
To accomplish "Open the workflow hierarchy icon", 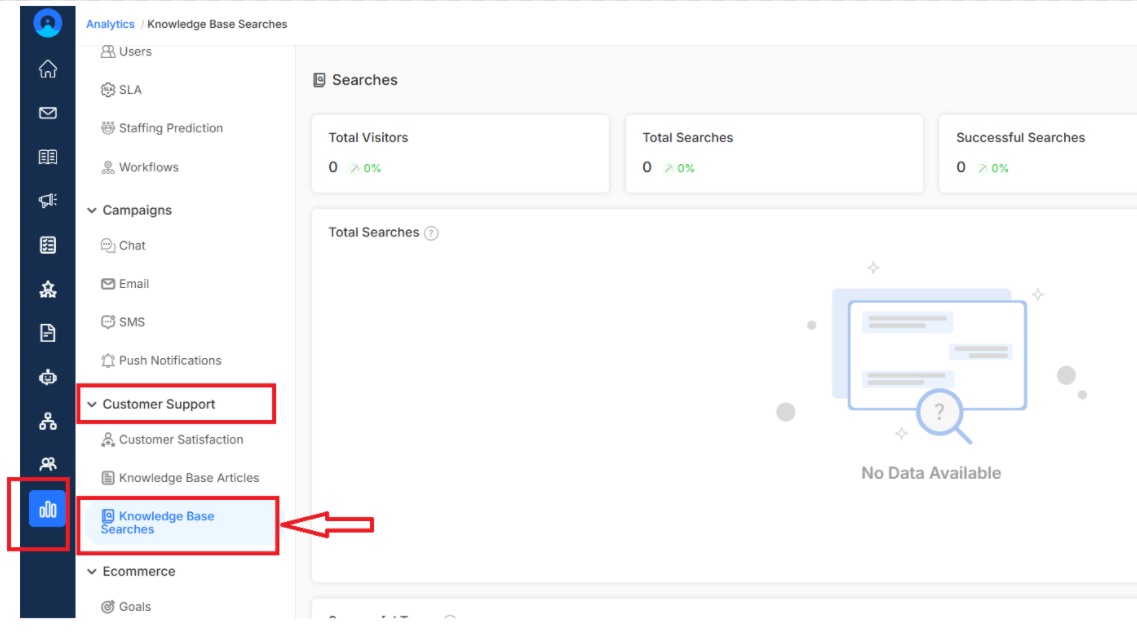I will tap(48, 421).
